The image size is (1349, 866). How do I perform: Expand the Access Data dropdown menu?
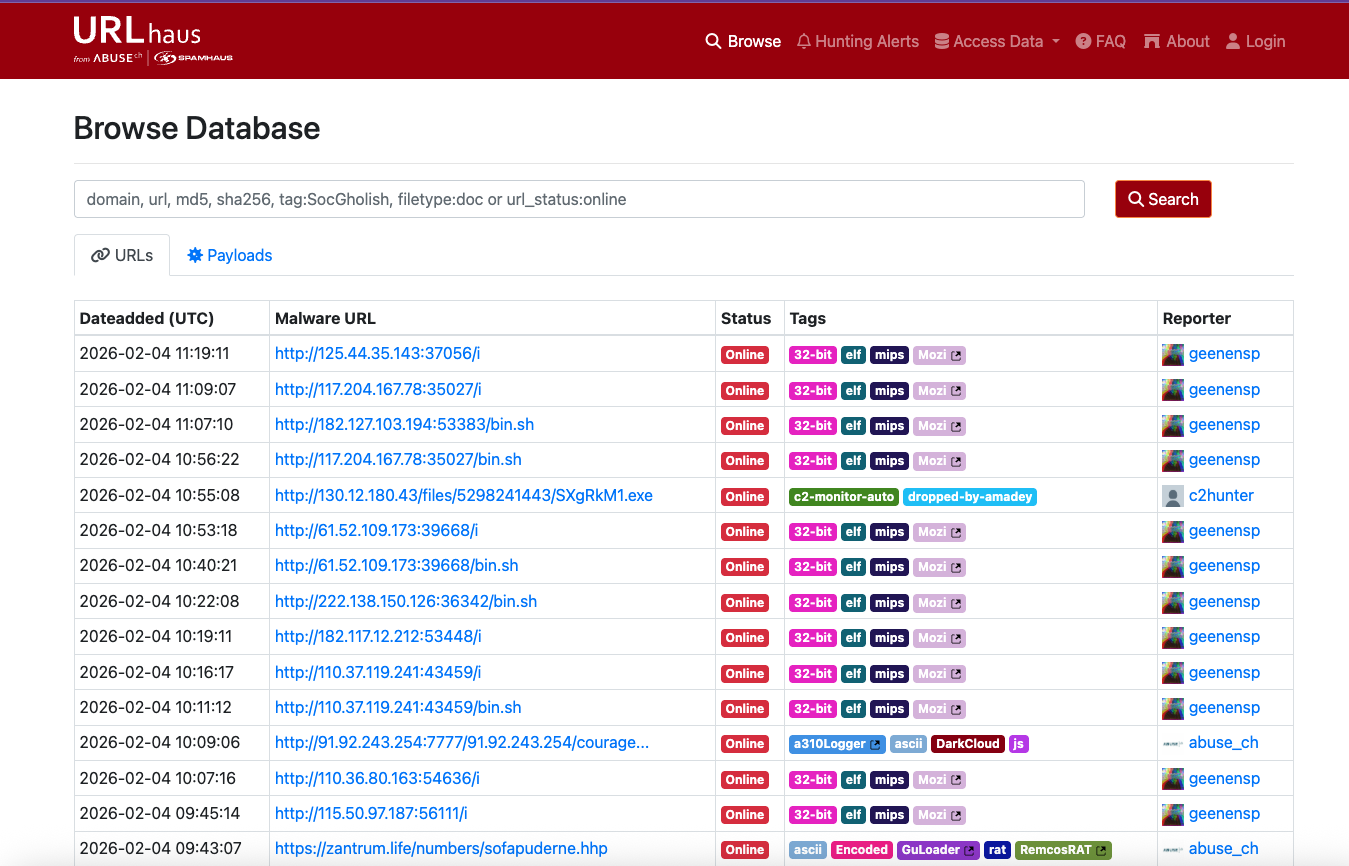point(996,41)
